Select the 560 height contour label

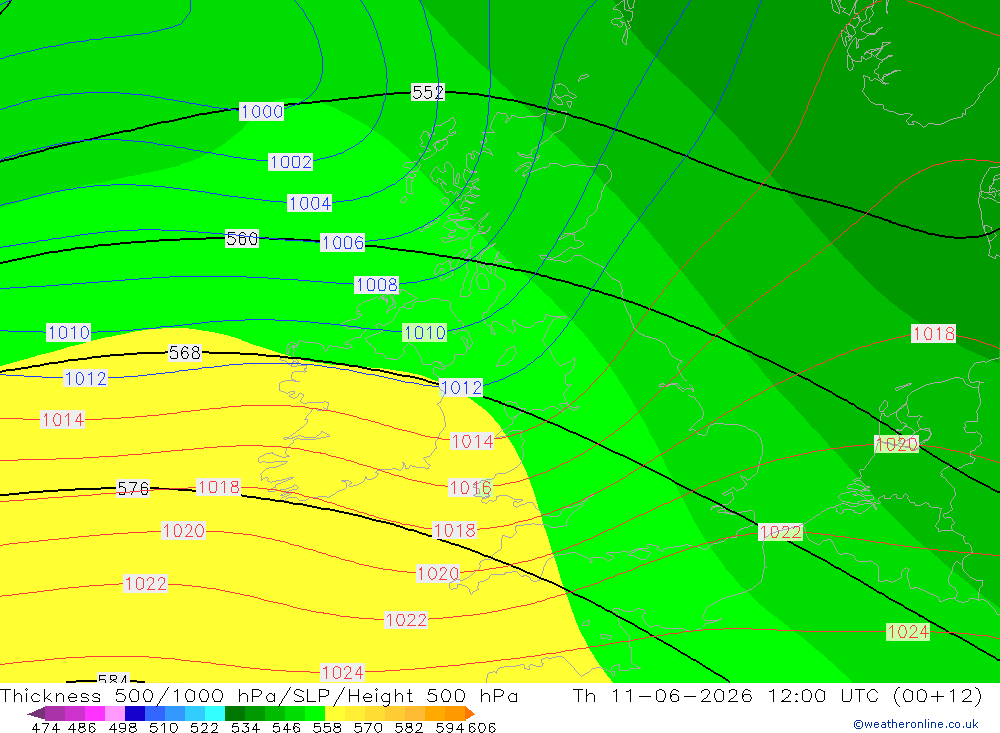[242, 239]
